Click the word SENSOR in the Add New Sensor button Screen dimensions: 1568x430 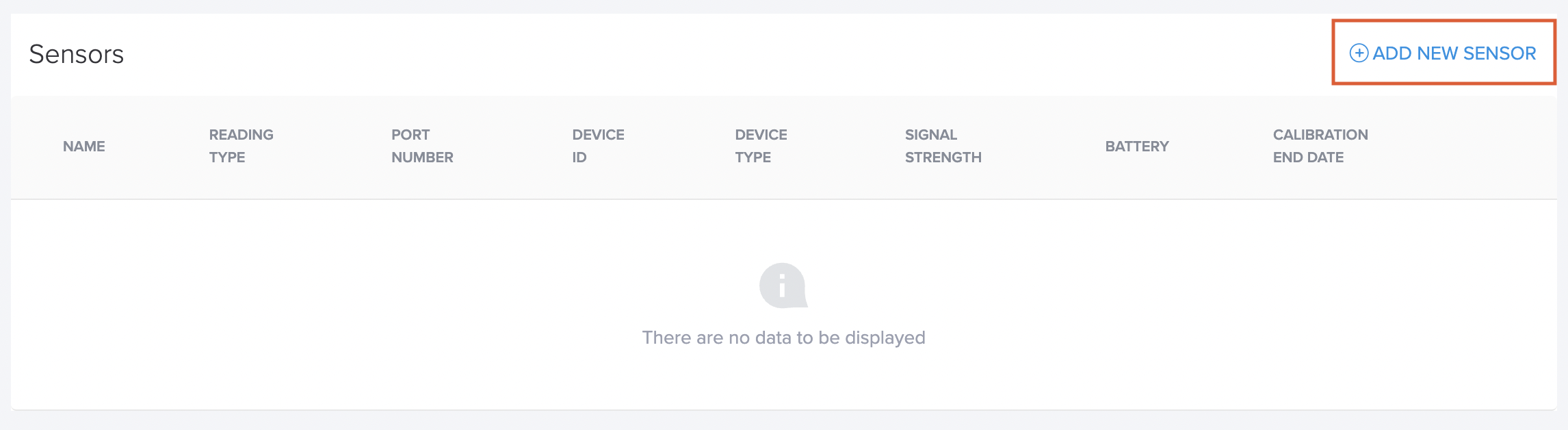pos(1500,53)
